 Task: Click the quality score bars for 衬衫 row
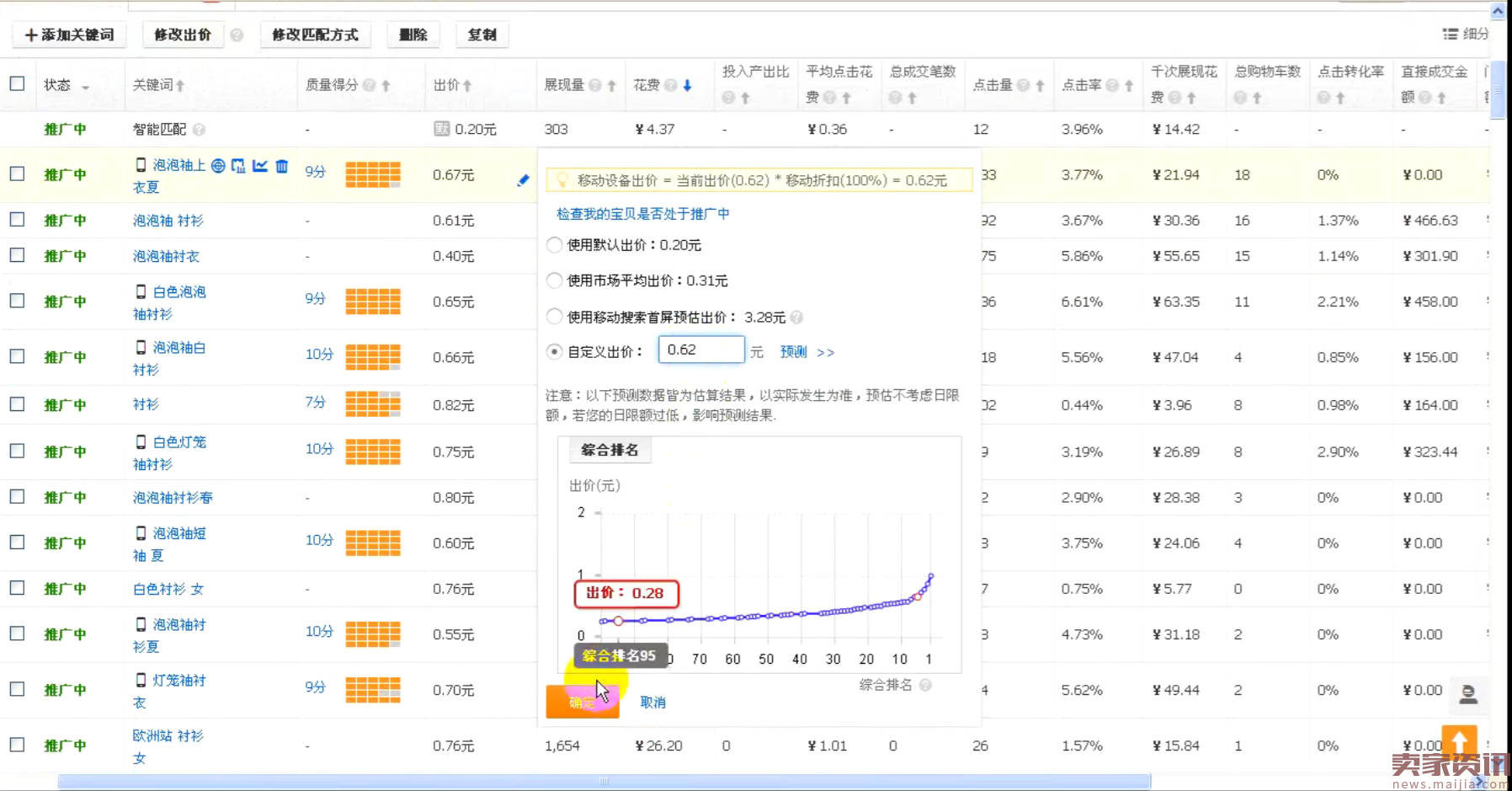(373, 404)
